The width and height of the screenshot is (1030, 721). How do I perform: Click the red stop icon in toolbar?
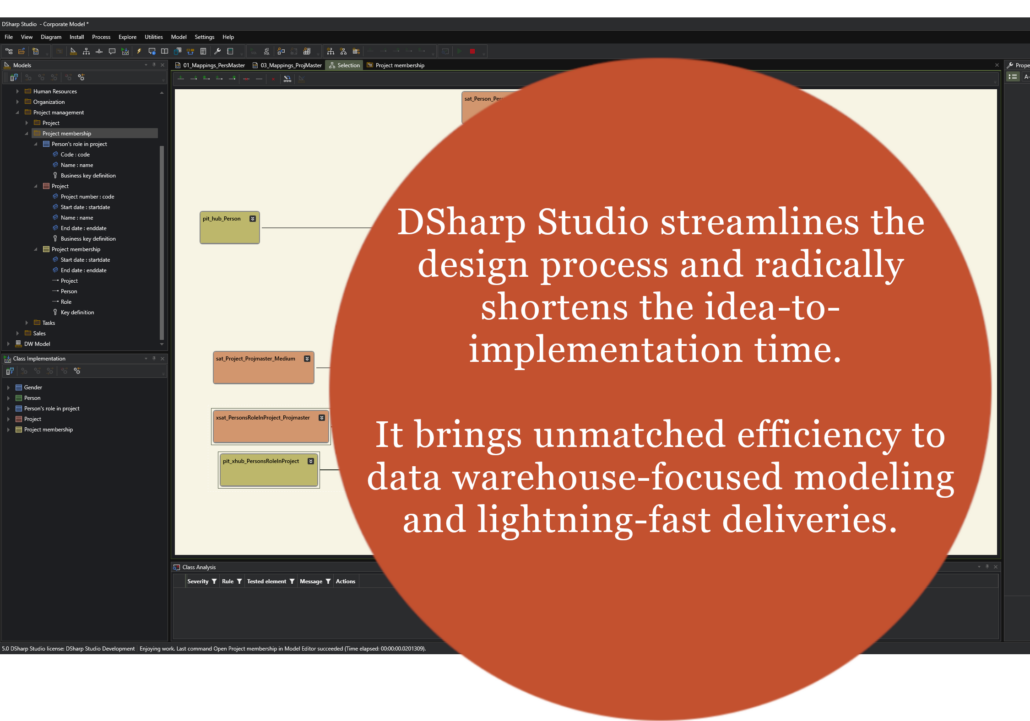click(472, 51)
